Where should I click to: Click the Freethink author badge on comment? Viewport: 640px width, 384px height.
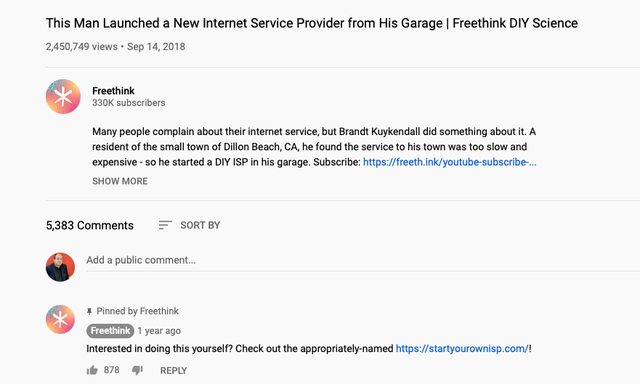(110, 331)
